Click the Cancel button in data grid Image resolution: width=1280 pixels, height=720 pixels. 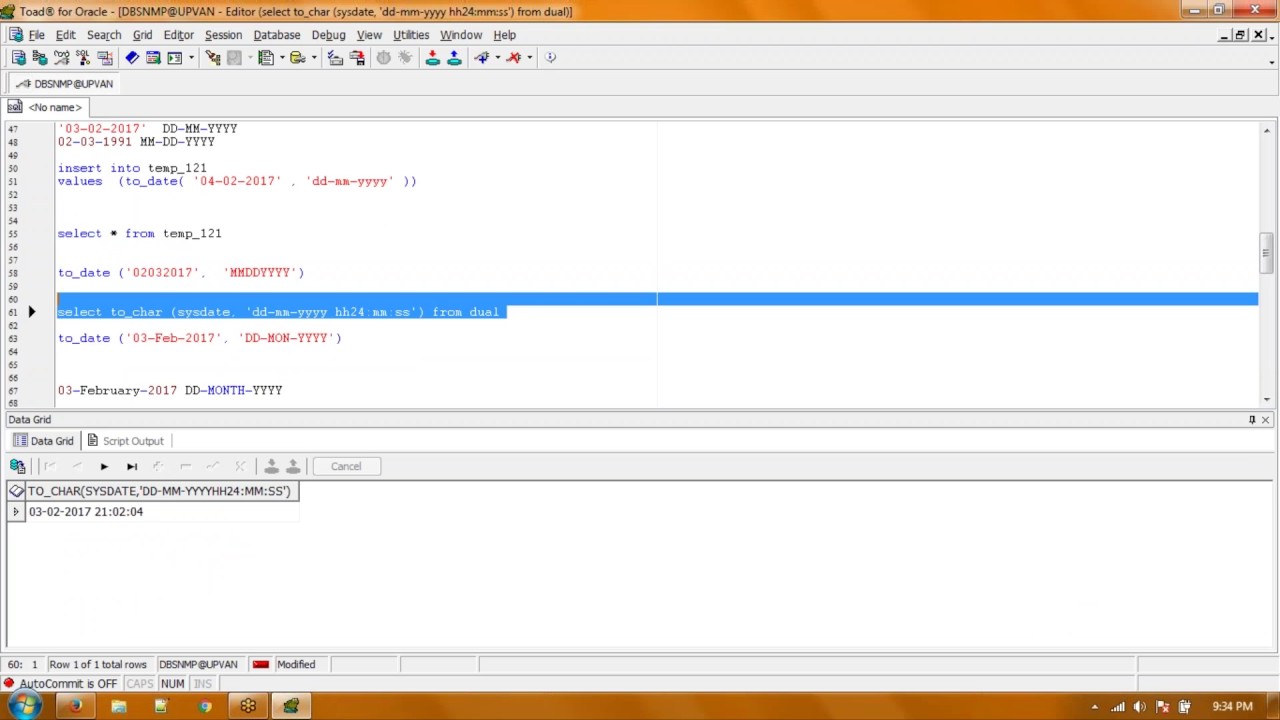pyautogui.click(x=346, y=466)
